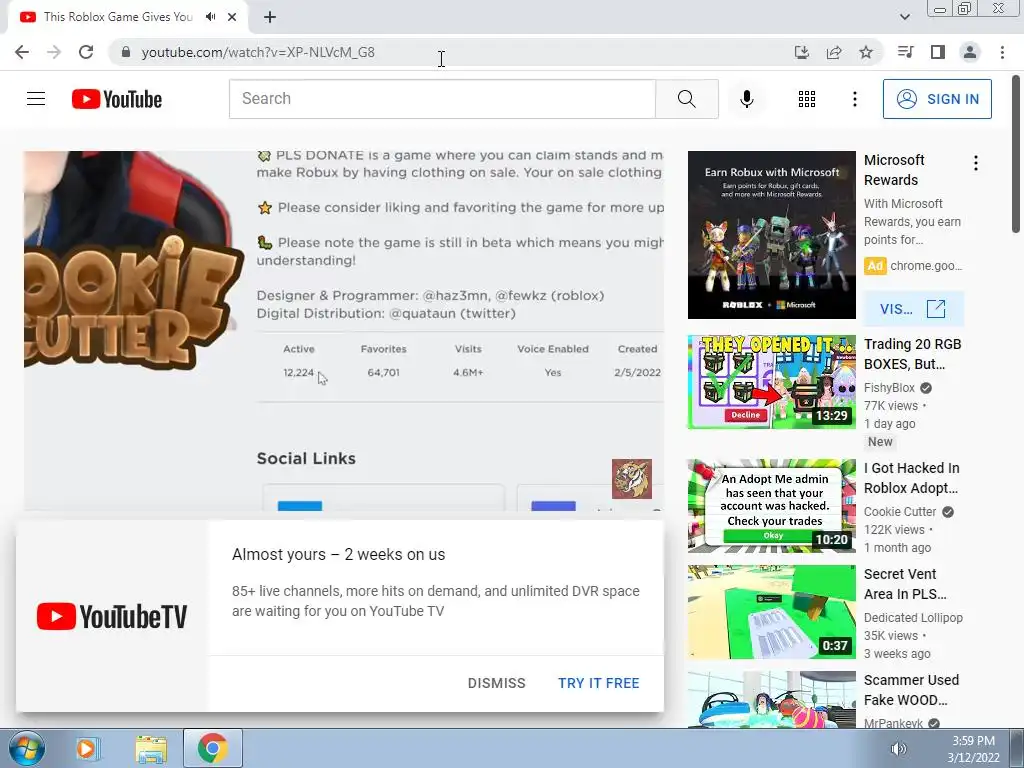Click the 'Ad' badge next to chrome.goo...
1024x768 pixels.
click(875, 266)
